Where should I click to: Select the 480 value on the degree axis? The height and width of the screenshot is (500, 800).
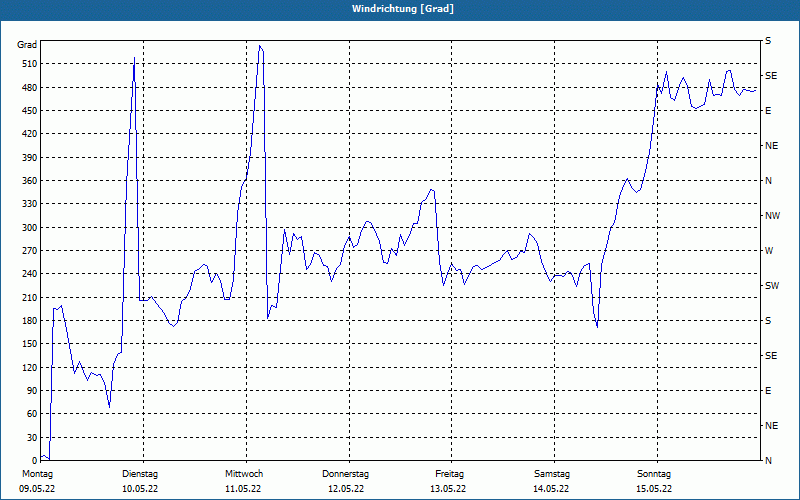pos(30,88)
